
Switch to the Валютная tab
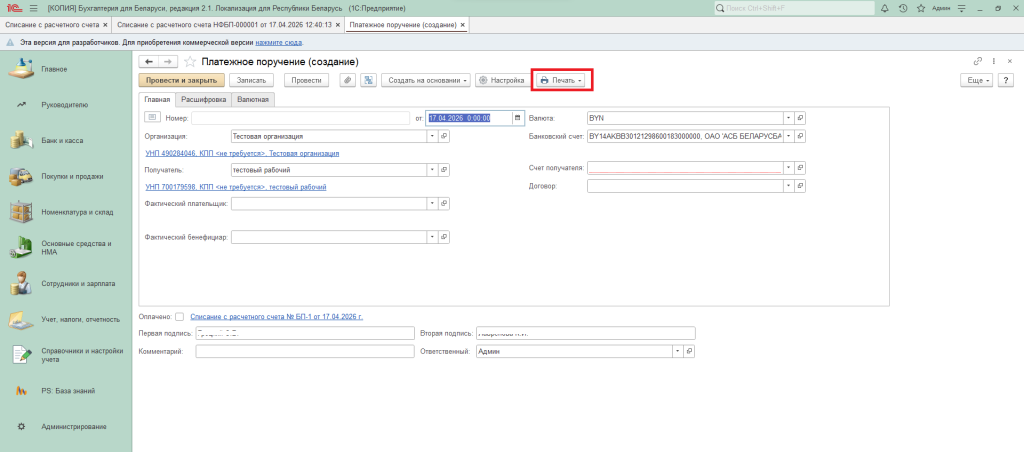[x=252, y=100]
